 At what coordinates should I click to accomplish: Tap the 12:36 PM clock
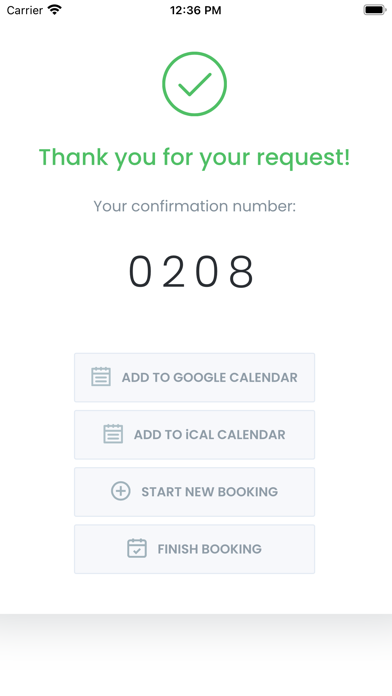(x=195, y=10)
